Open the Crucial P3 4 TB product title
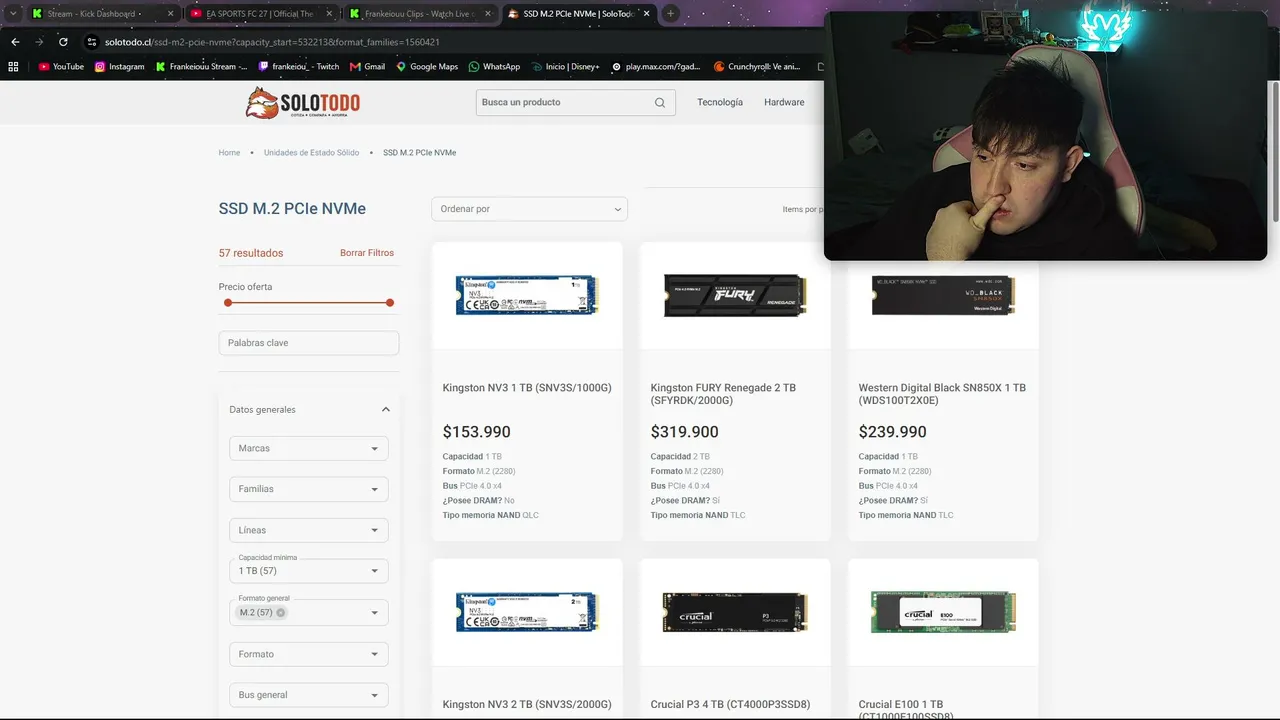The image size is (1280, 720). coord(731,704)
